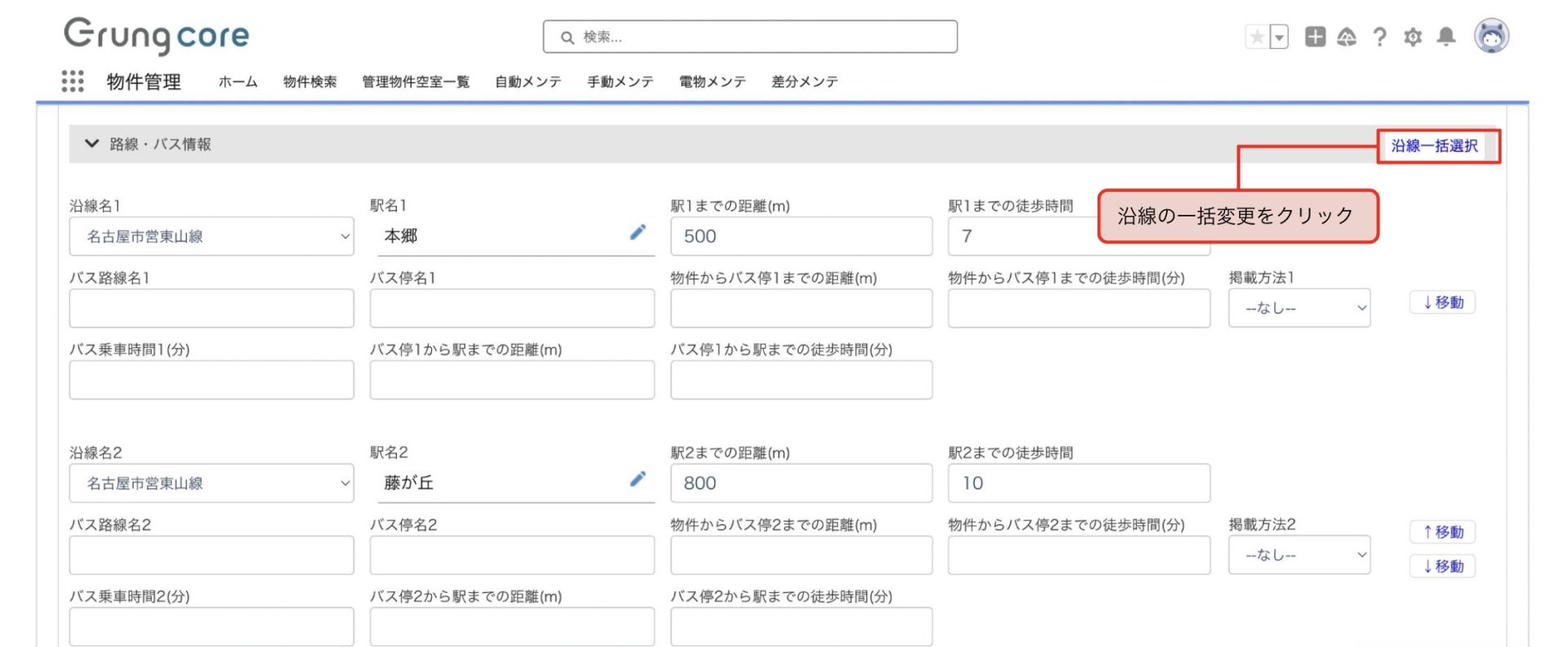Open the help question mark icon

(x=1379, y=37)
